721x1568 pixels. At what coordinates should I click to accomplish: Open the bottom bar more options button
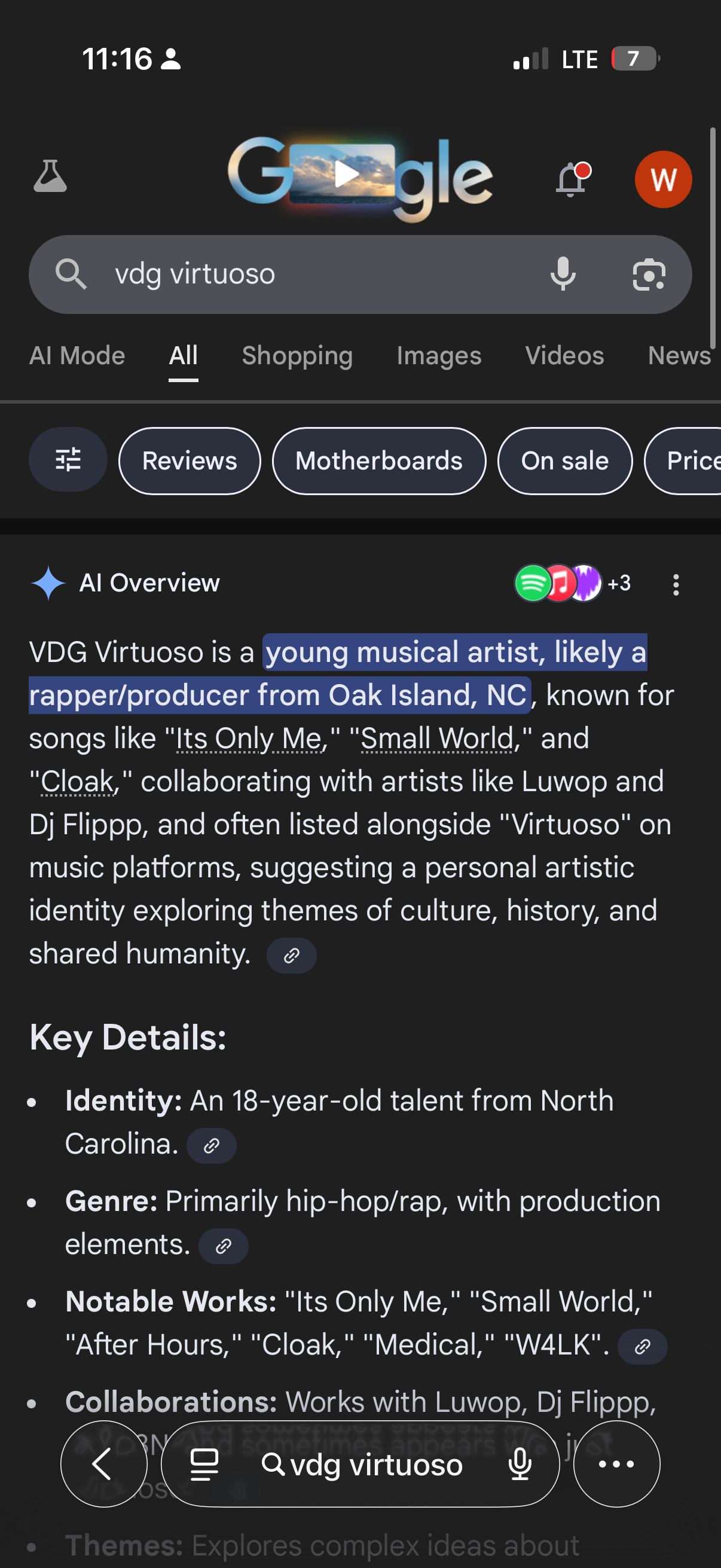point(616,1464)
